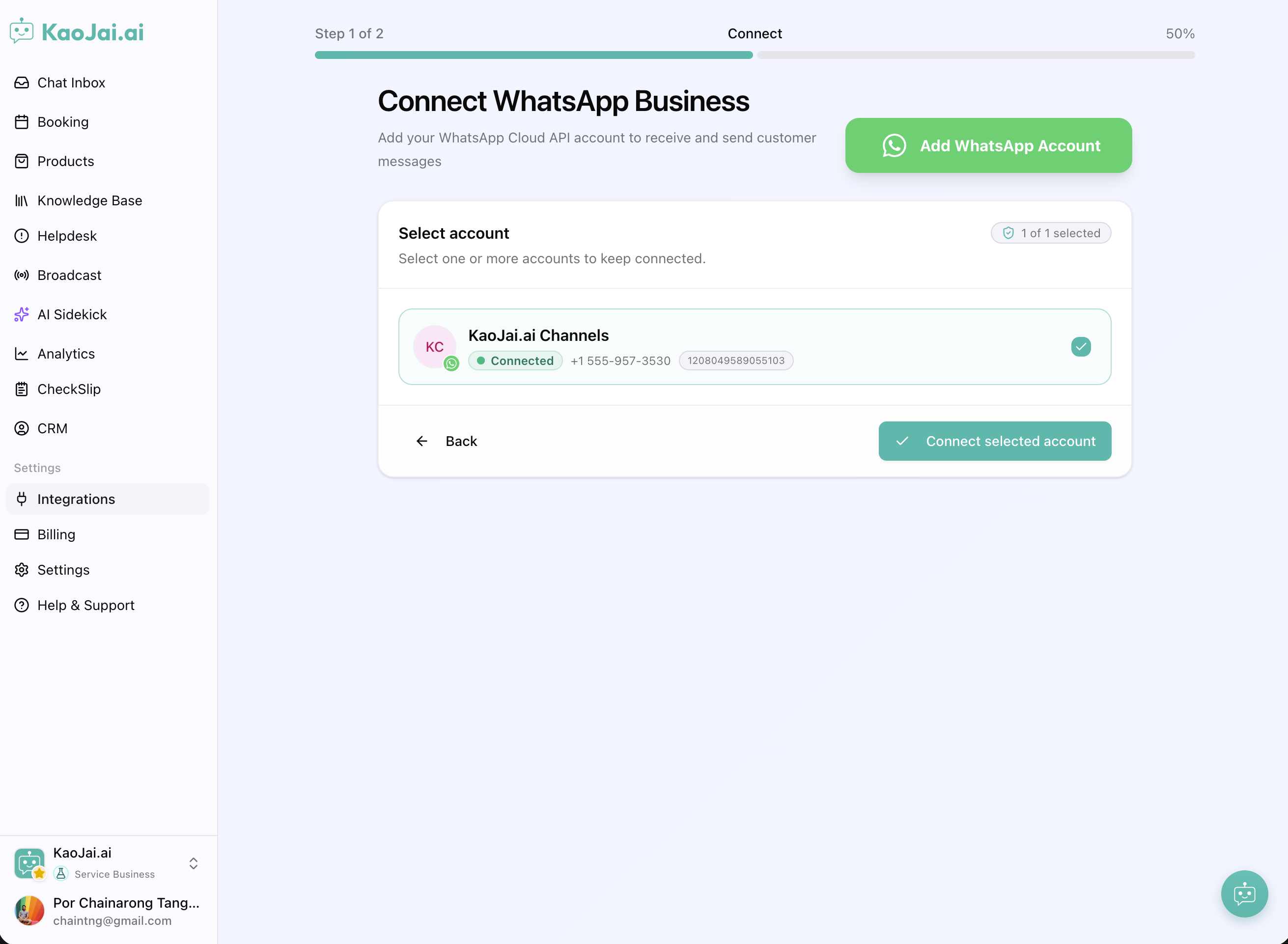
Task: Go Back to the previous step
Action: 447,441
